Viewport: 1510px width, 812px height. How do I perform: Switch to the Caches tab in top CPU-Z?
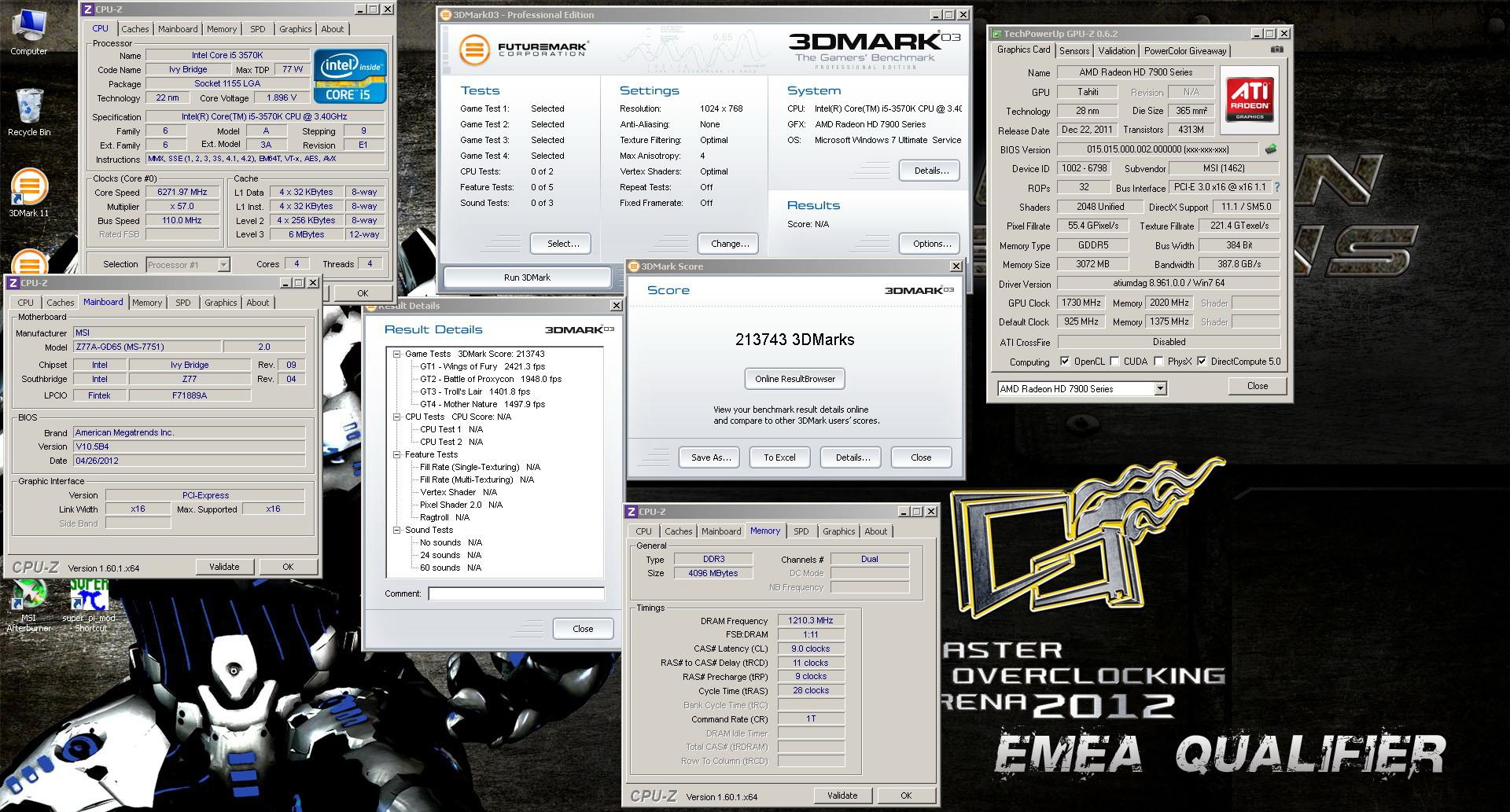(134, 29)
